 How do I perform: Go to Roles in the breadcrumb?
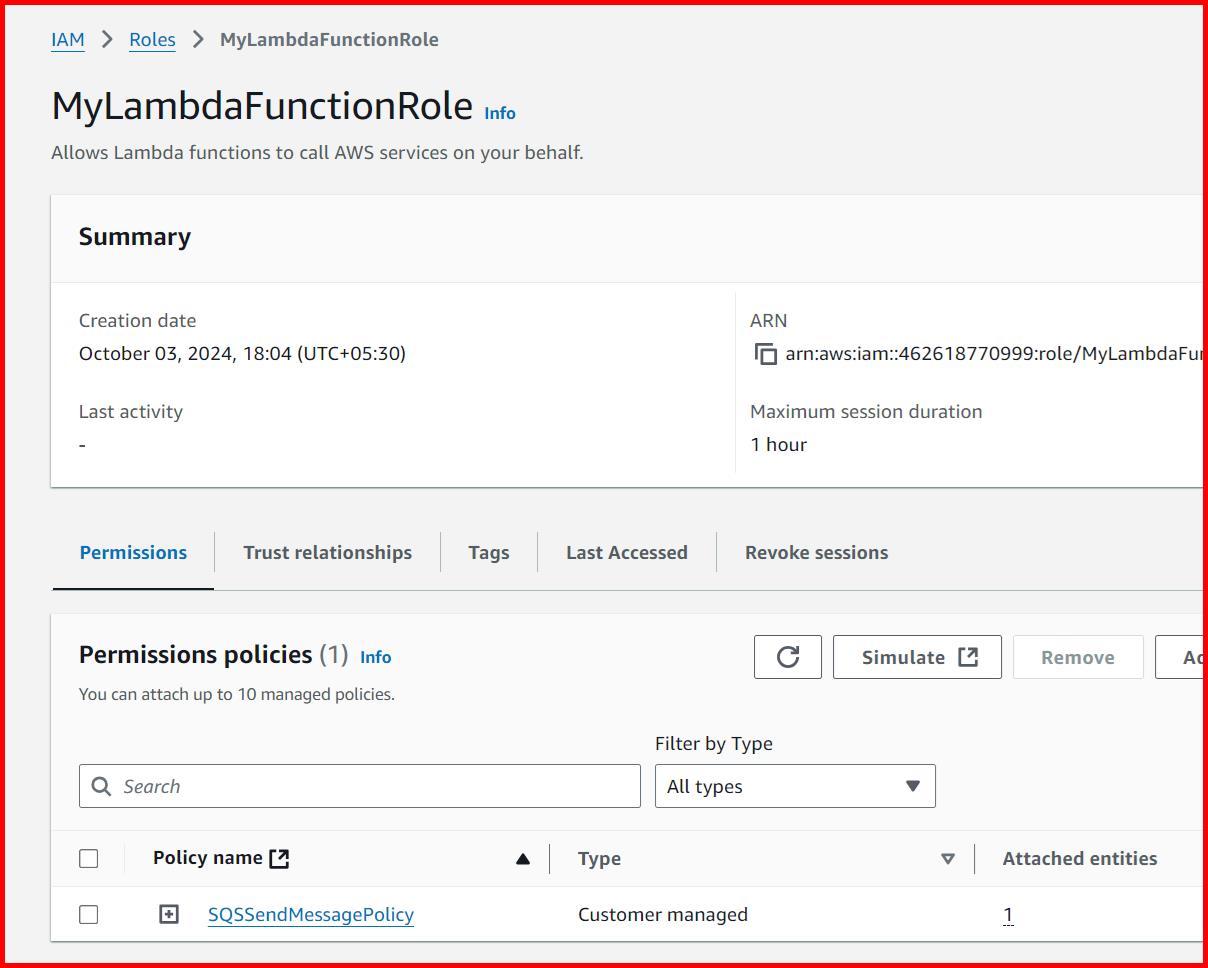[x=152, y=40]
